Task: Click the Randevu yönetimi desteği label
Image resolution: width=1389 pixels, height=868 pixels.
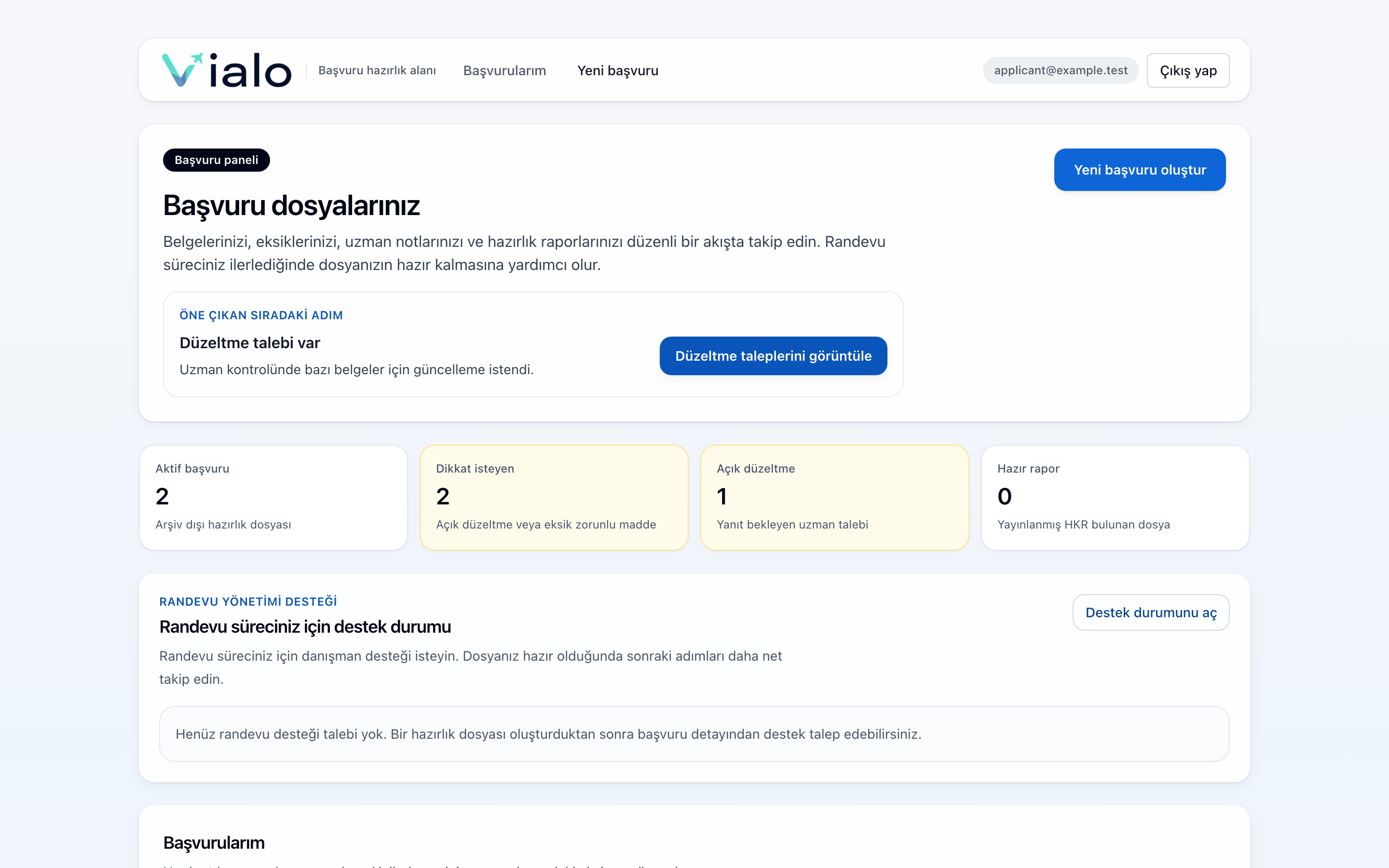Action: click(x=248, y=602)
